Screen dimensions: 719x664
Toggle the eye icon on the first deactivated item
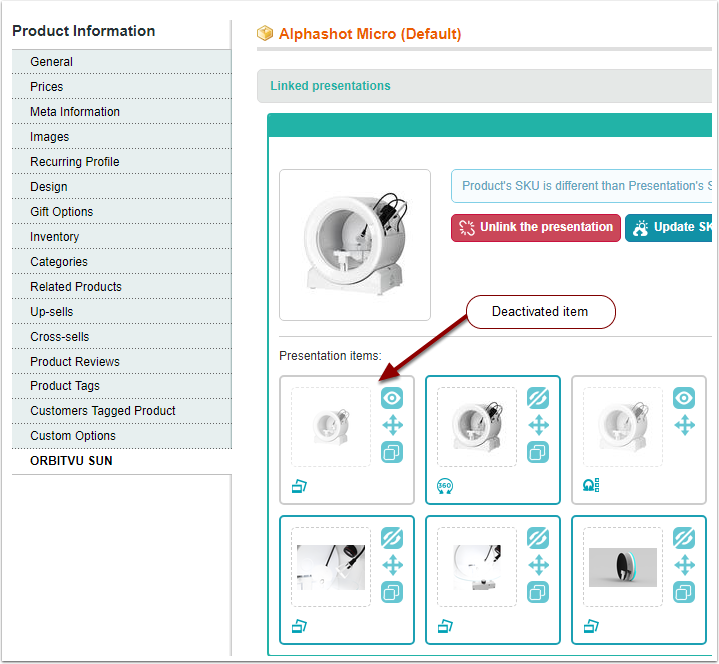click(x=392, y=398)
